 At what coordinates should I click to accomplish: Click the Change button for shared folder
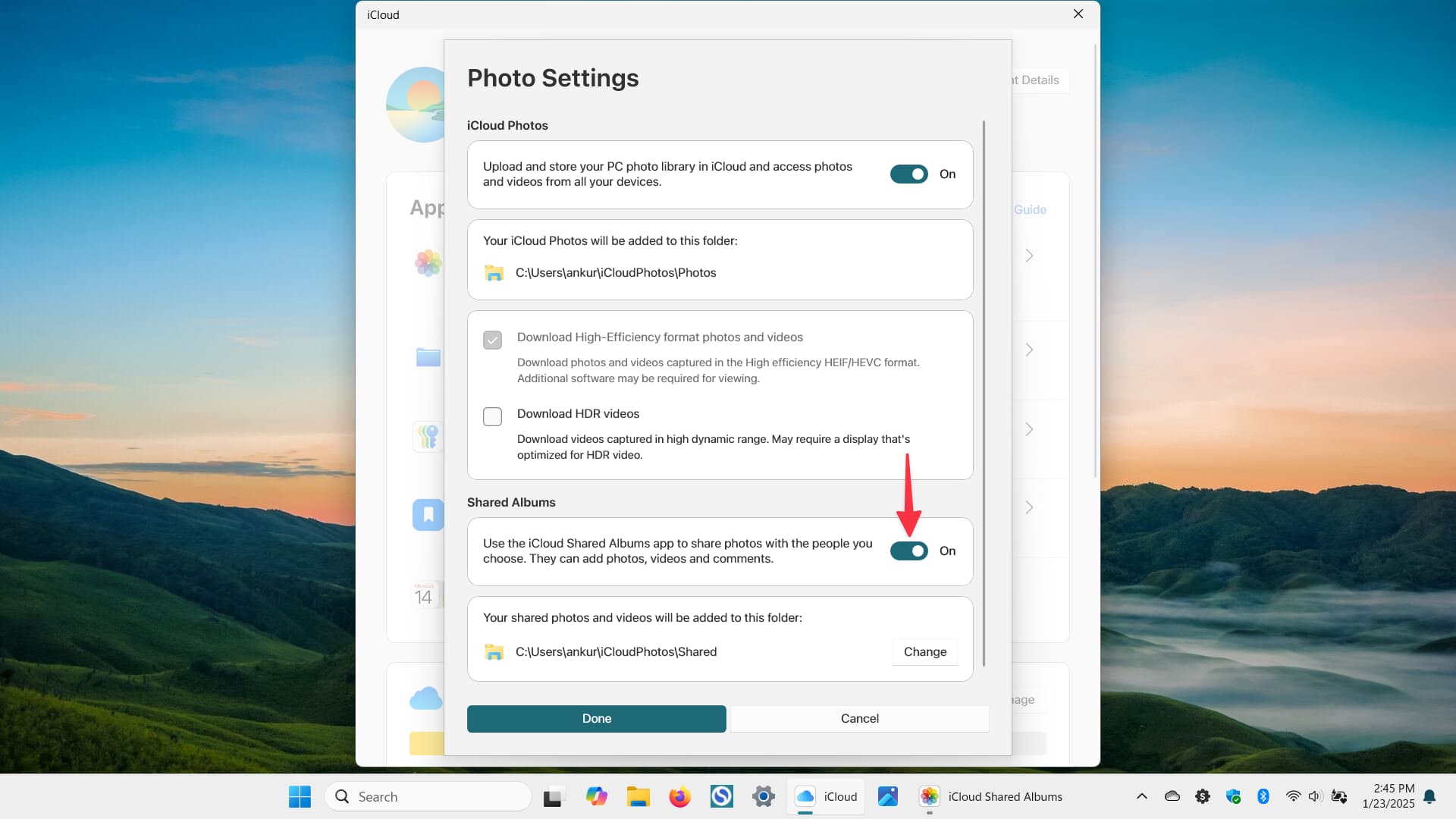[924, 651]
